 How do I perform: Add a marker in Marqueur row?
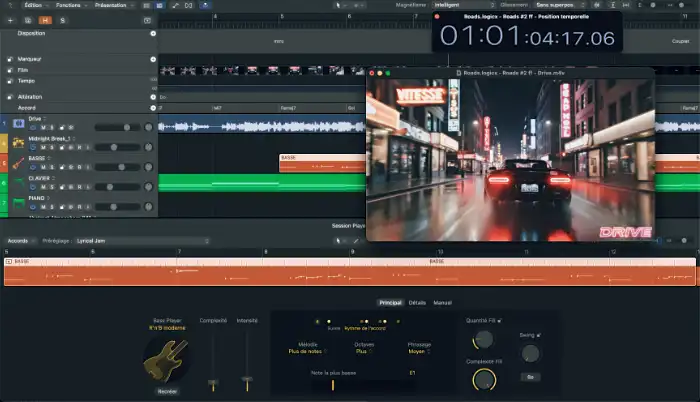click(x=153, y=59)
